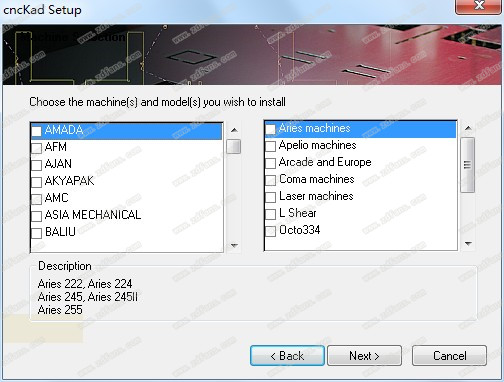This screenshot has width=504, height=382.
Task: Select the AKYAPAK list entry
Action: coord(69,181)
